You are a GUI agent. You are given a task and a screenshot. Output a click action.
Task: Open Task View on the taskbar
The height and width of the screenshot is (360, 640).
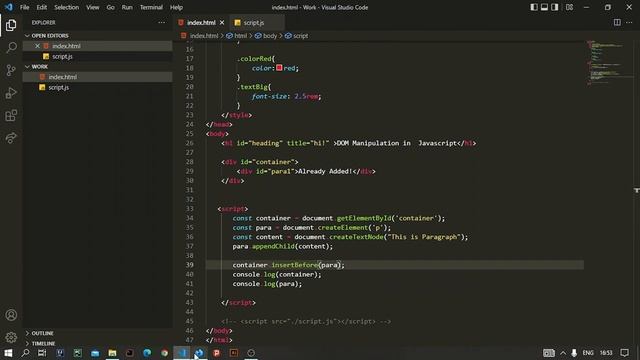click(x=42, y=353)
